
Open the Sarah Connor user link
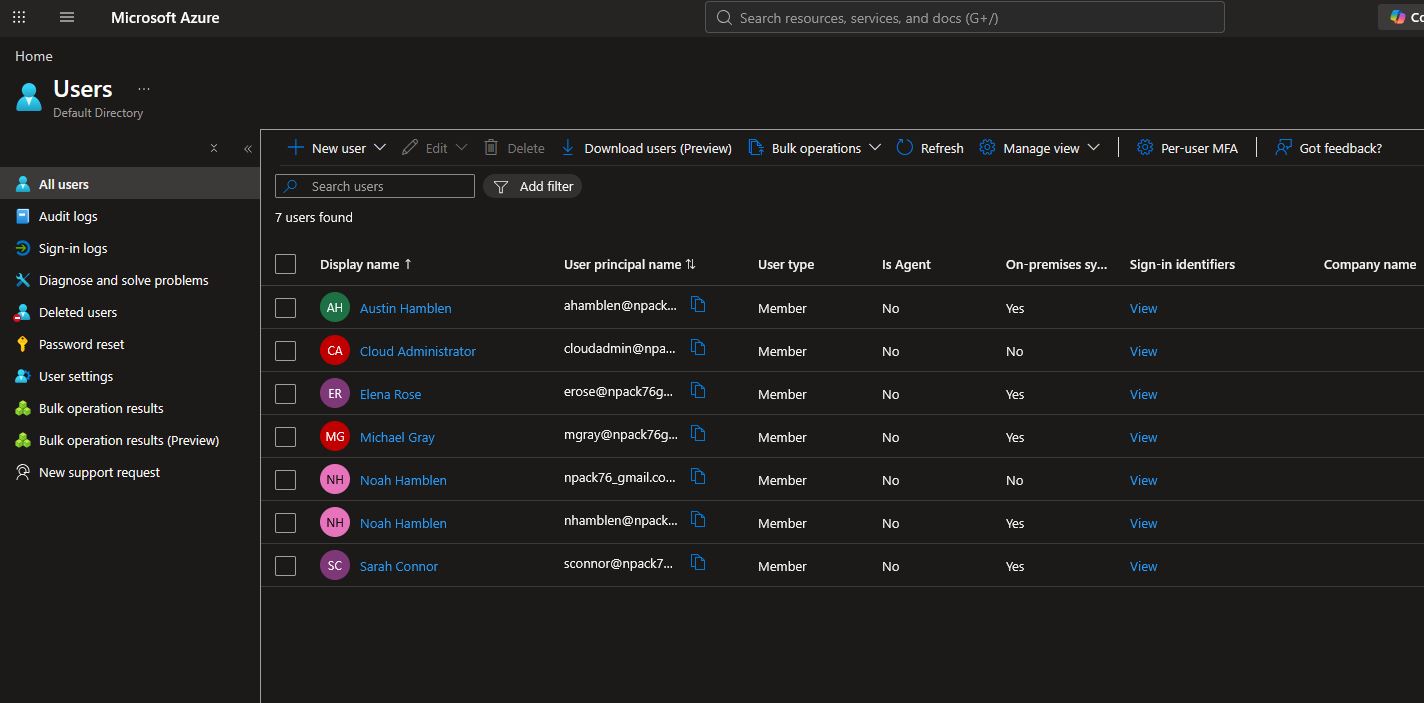399,566
